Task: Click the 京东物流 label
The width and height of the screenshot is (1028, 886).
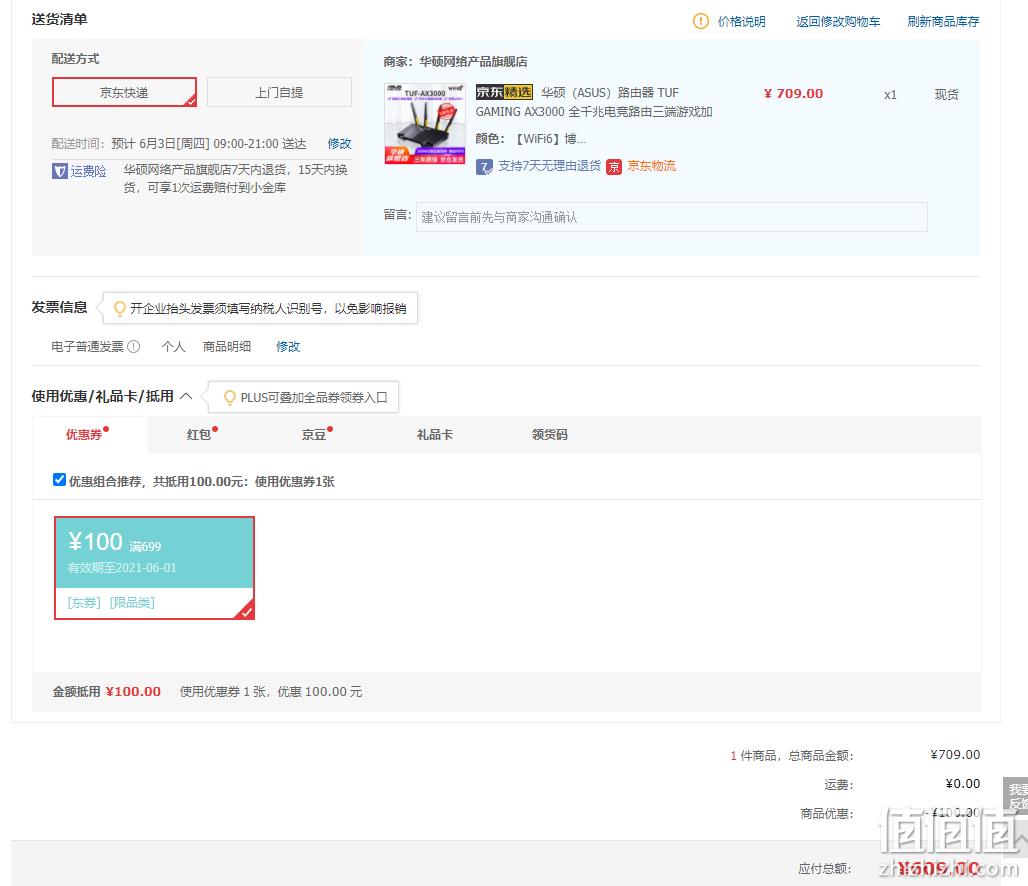Action: (651, 166)
